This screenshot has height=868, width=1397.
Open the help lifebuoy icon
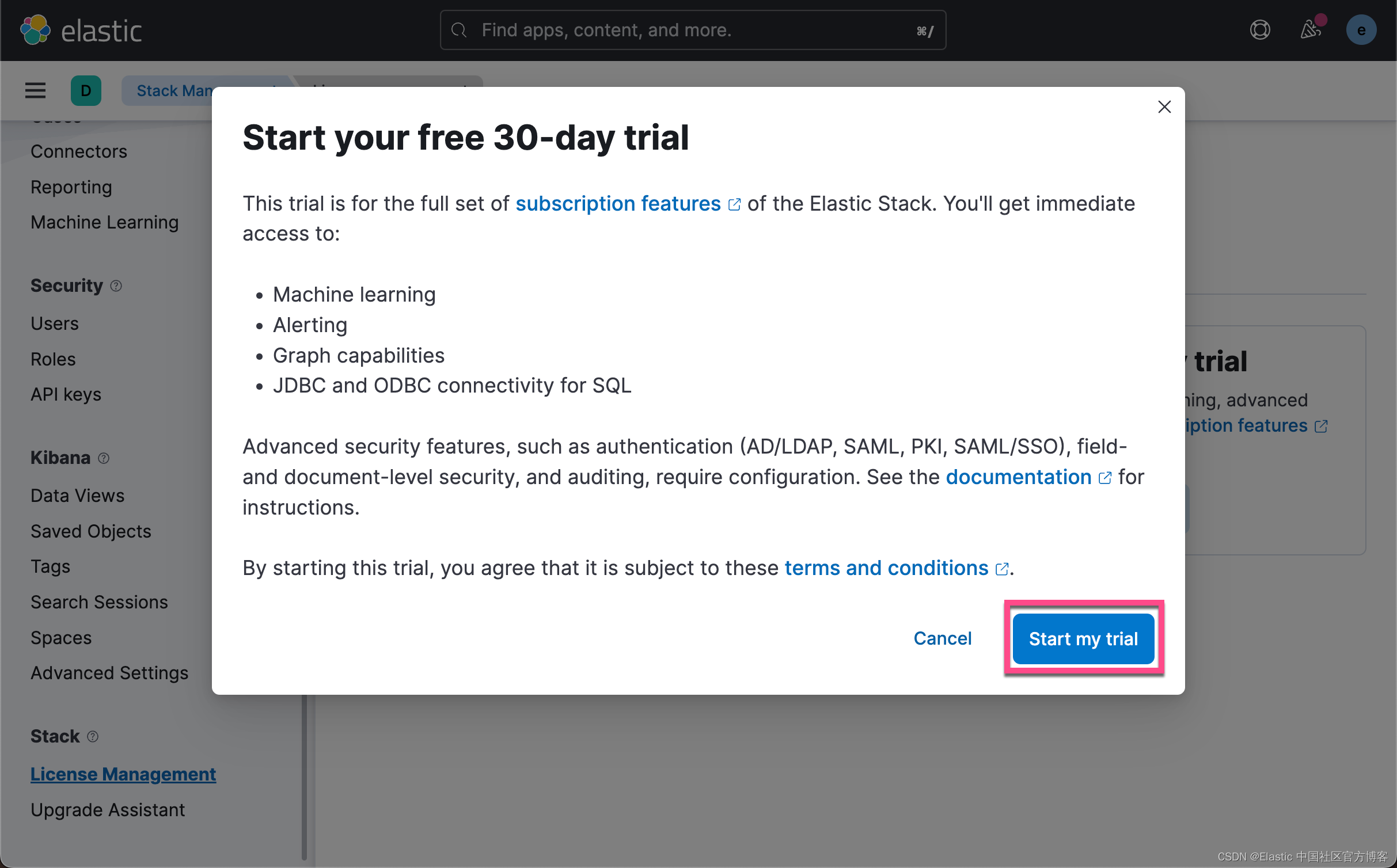[x=1259, y=30]
